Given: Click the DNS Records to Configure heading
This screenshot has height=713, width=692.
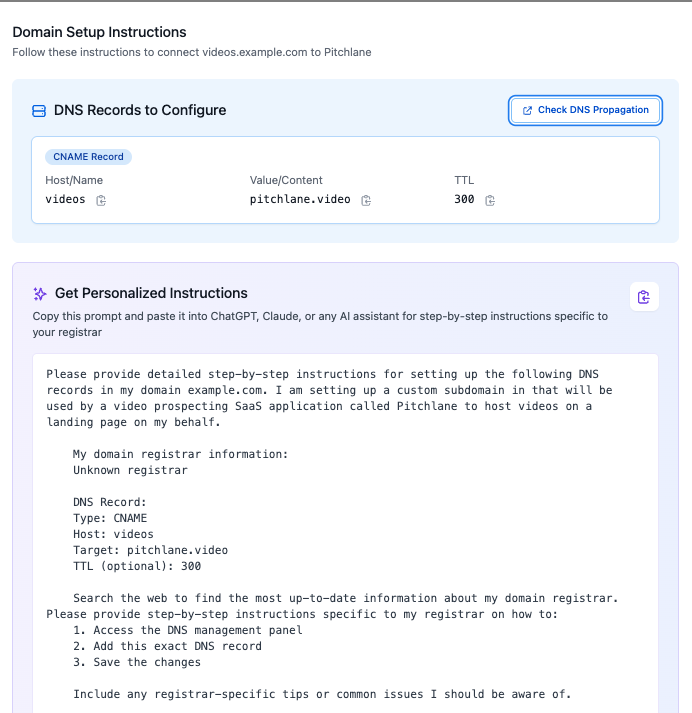Looking at the screenshot, I should click(140, 110).
